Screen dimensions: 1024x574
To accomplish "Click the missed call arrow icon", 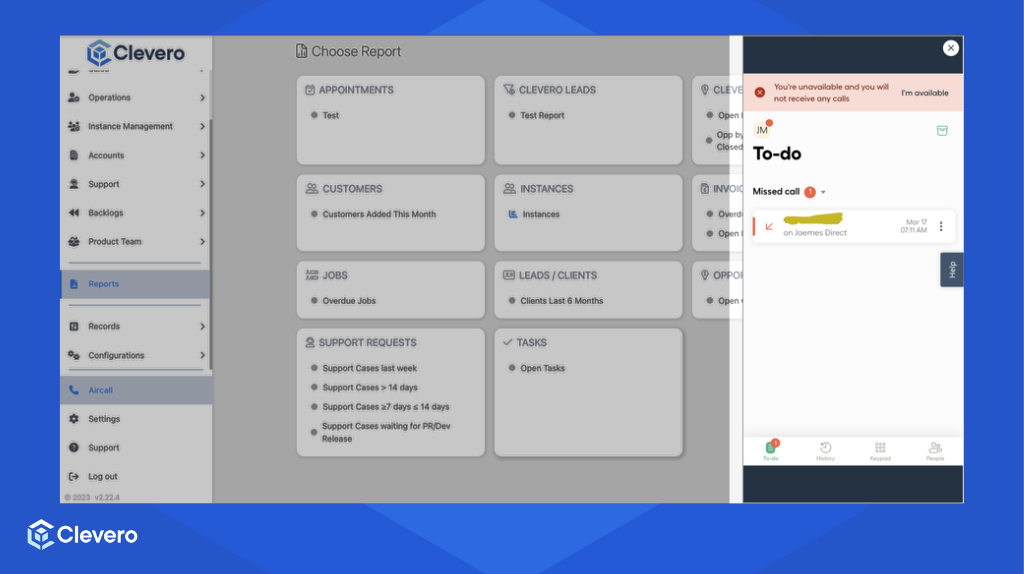I will pyautogui.click(x=769, y=227).
